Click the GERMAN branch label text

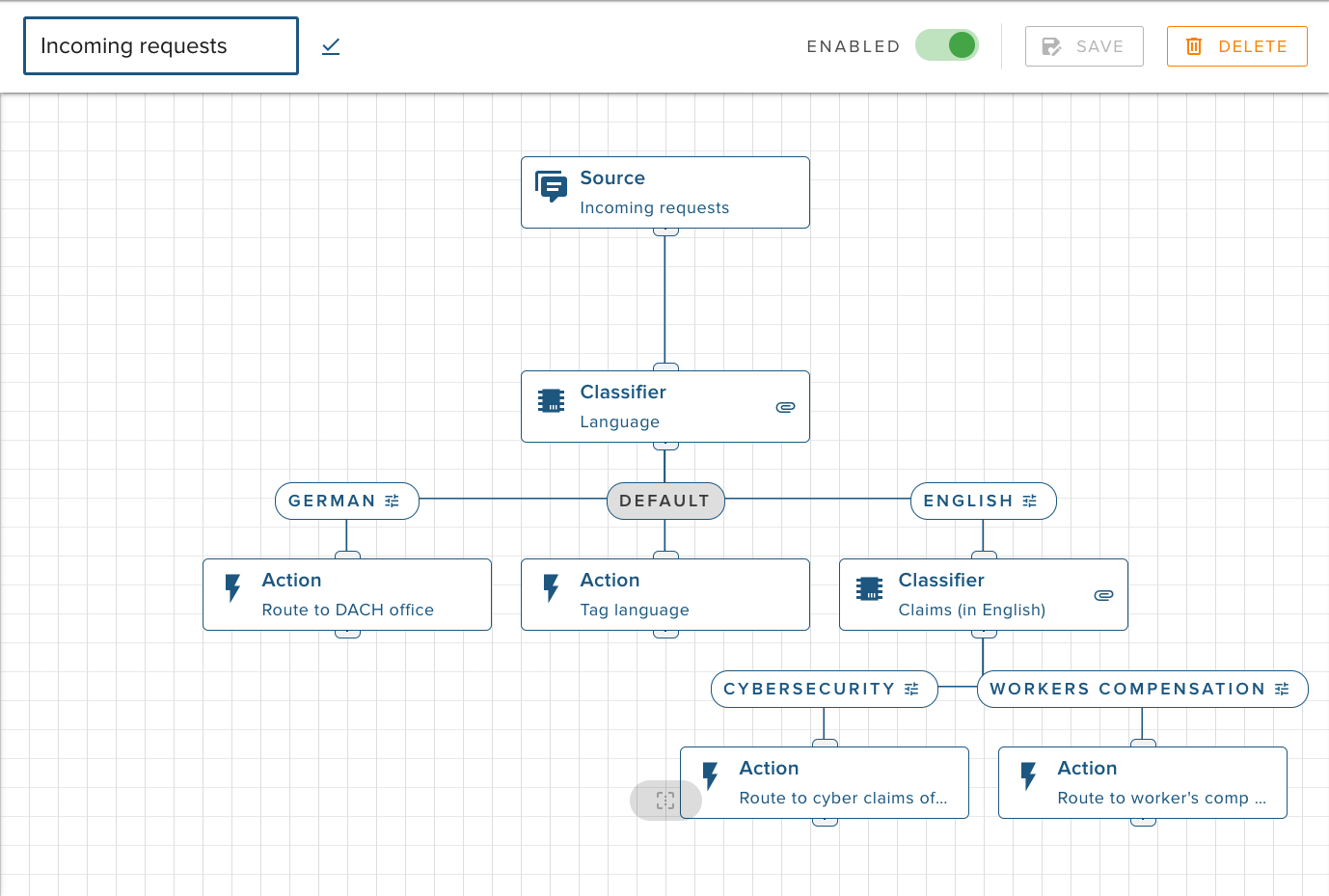[x=332, y=501]
